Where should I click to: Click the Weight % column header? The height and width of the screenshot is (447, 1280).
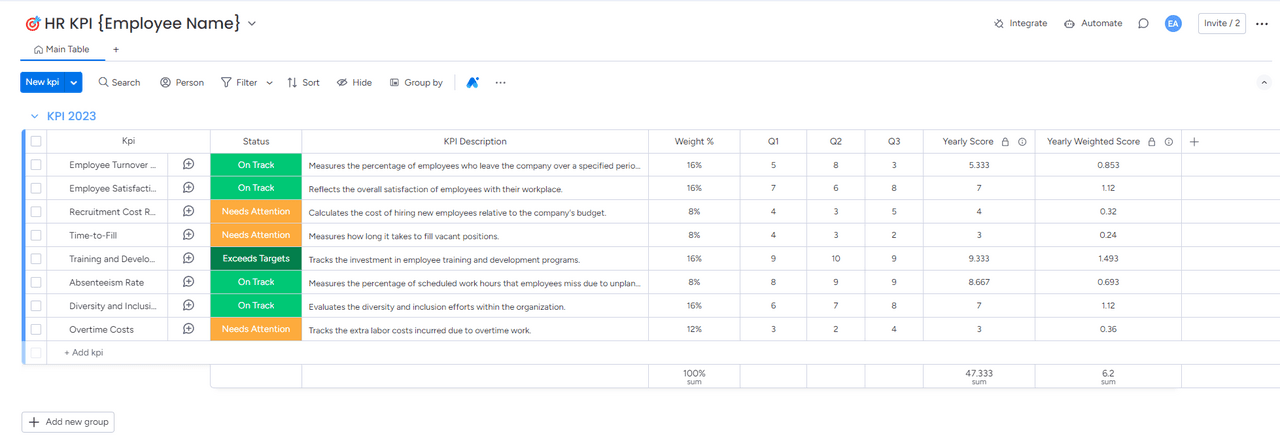pyautogui.click(x=694, y=142)
